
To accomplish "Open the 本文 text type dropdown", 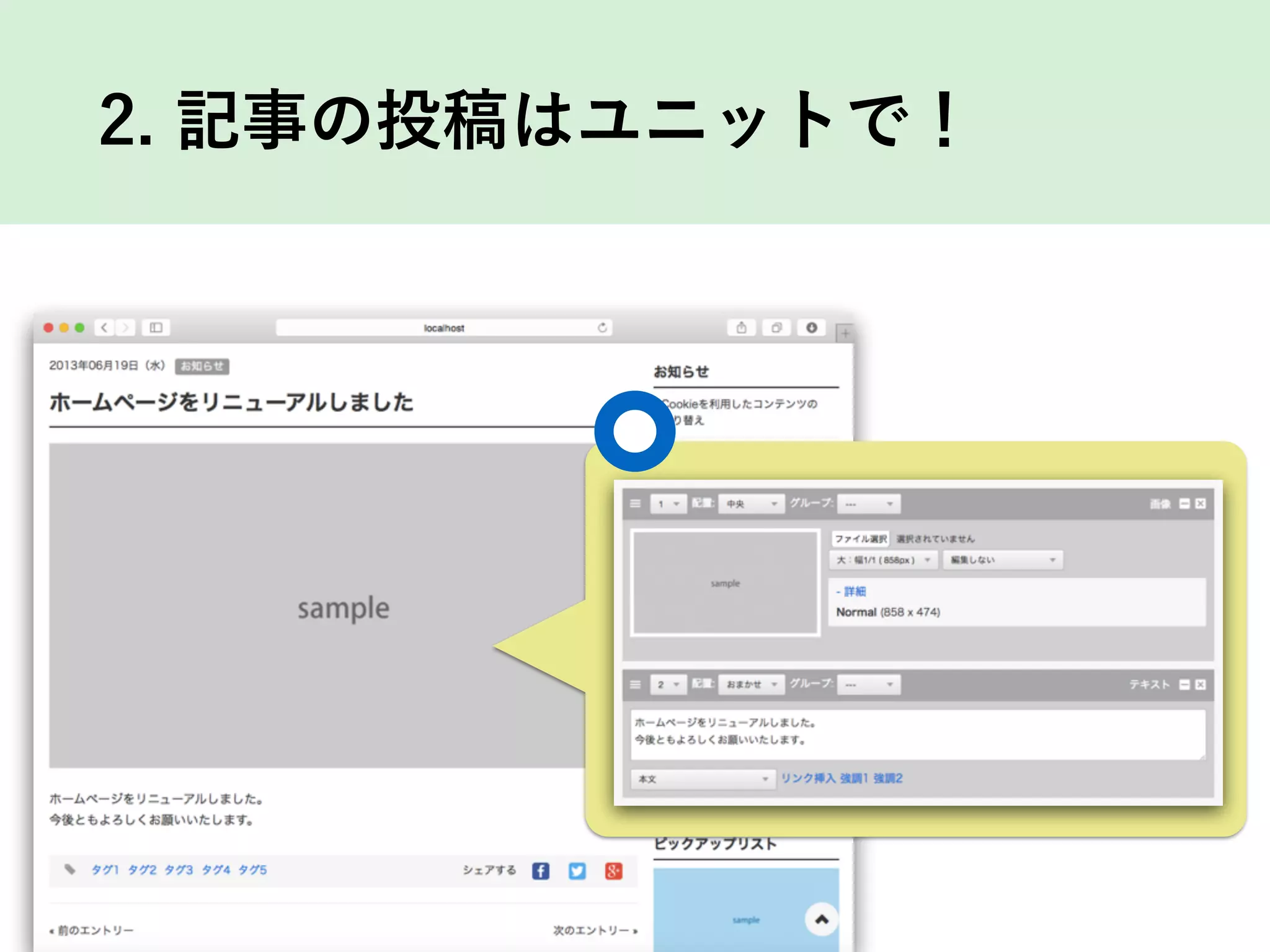I will point(703,779).
